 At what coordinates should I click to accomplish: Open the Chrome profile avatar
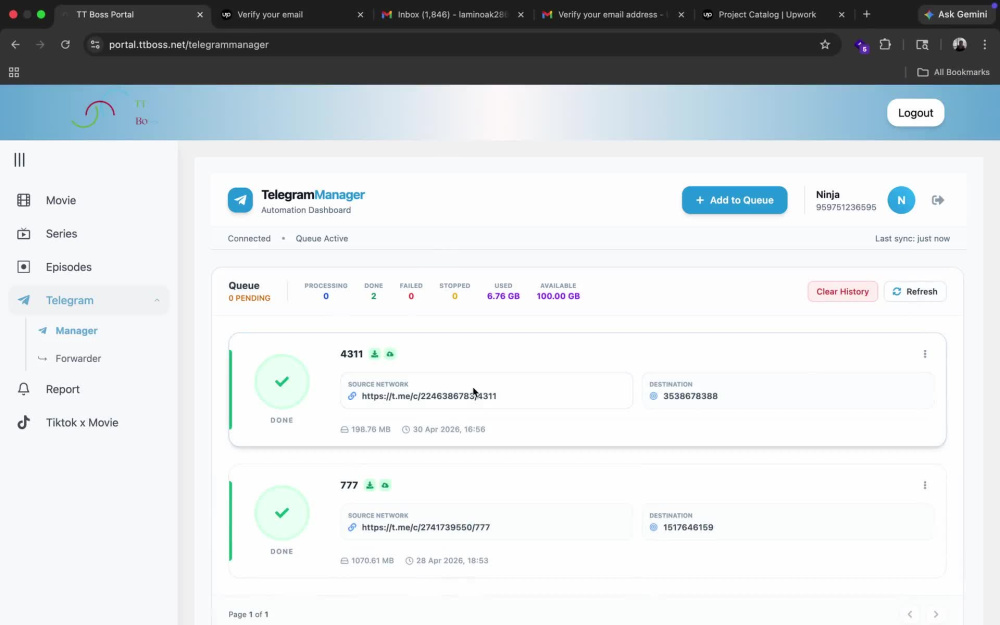pyautogui.click(x=959, y=45)
